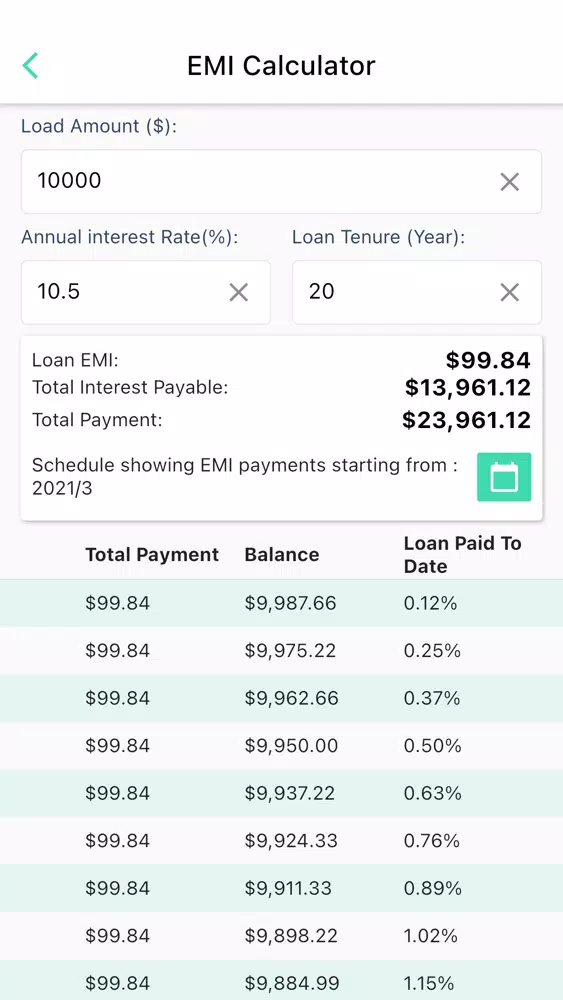563x1000 pixels.
Task: Clear the Load Amount field
Action: pyautogui.click(x=509, y=182)
